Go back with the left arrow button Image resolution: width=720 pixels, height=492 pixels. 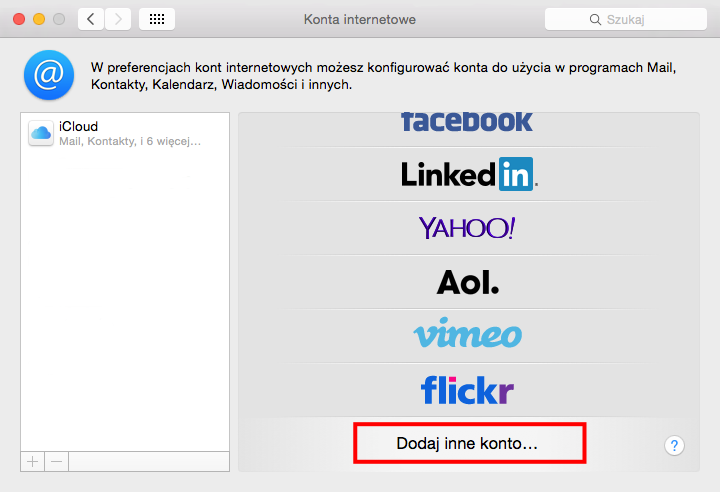pyautogui.click(x=90, y=19)
